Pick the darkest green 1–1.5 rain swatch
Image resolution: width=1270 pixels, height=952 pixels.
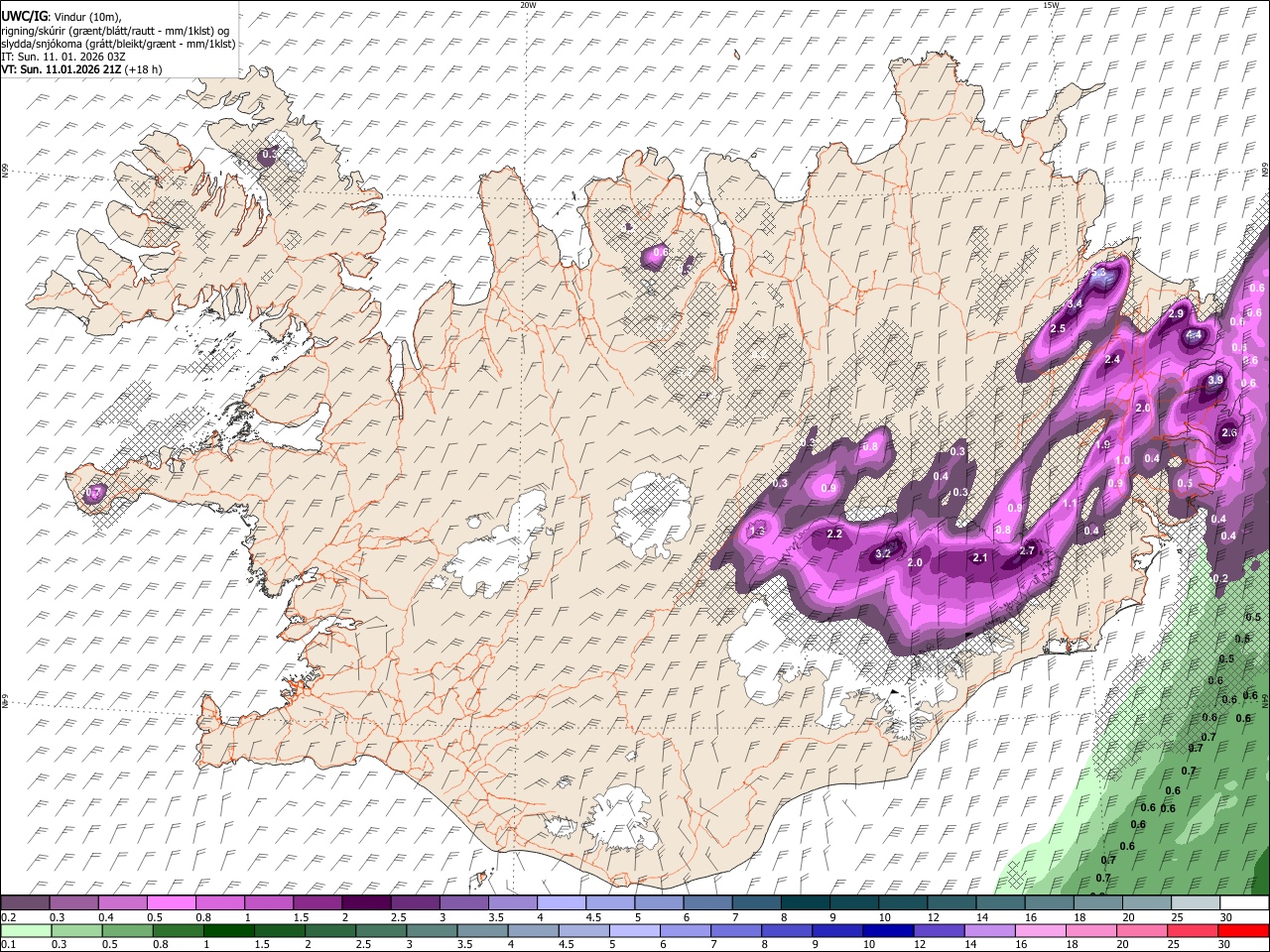[x=227, y=930]
